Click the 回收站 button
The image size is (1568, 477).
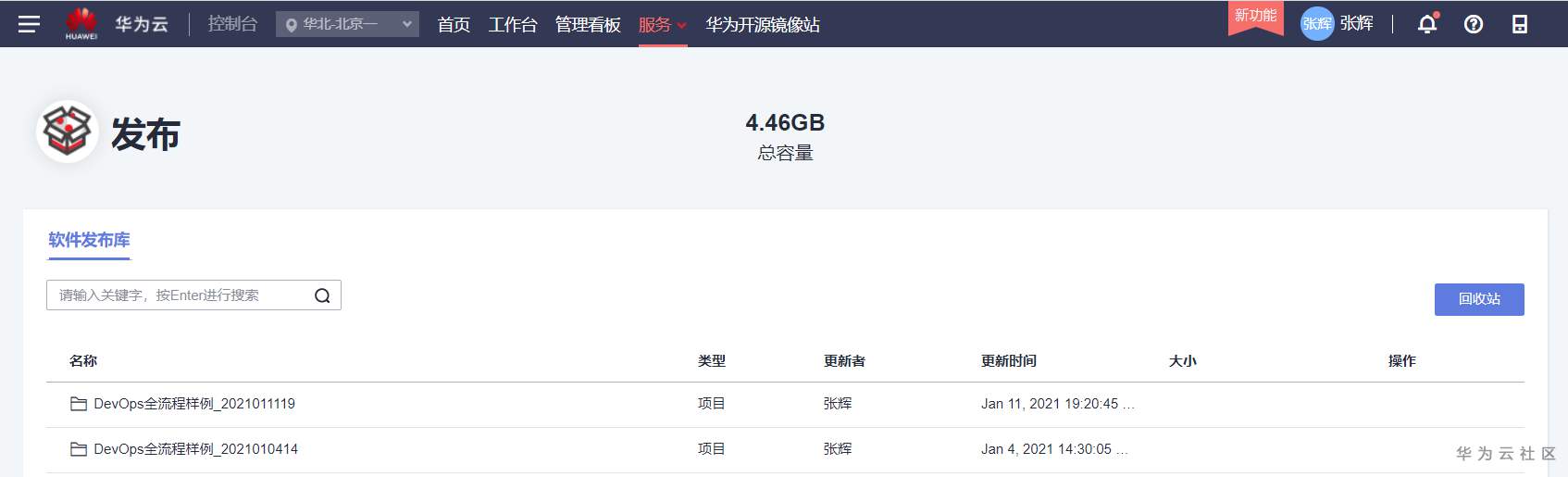(x=1478, y=299)
